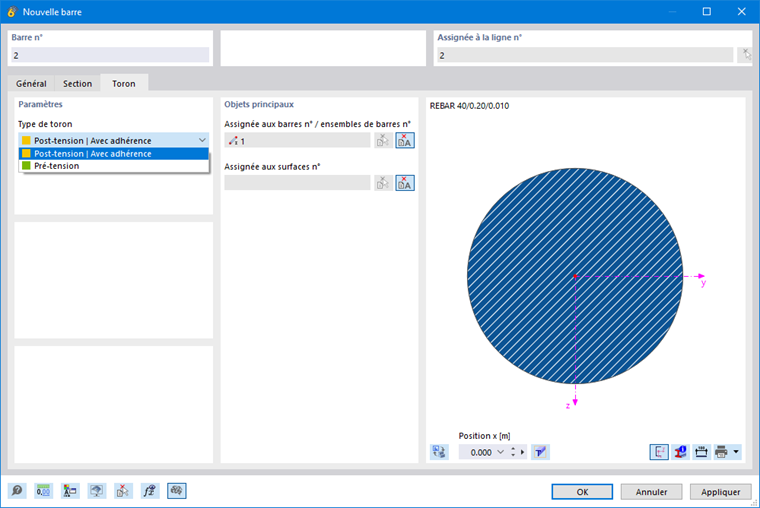
Task: Click the Appliquer button
Action: 721,492
